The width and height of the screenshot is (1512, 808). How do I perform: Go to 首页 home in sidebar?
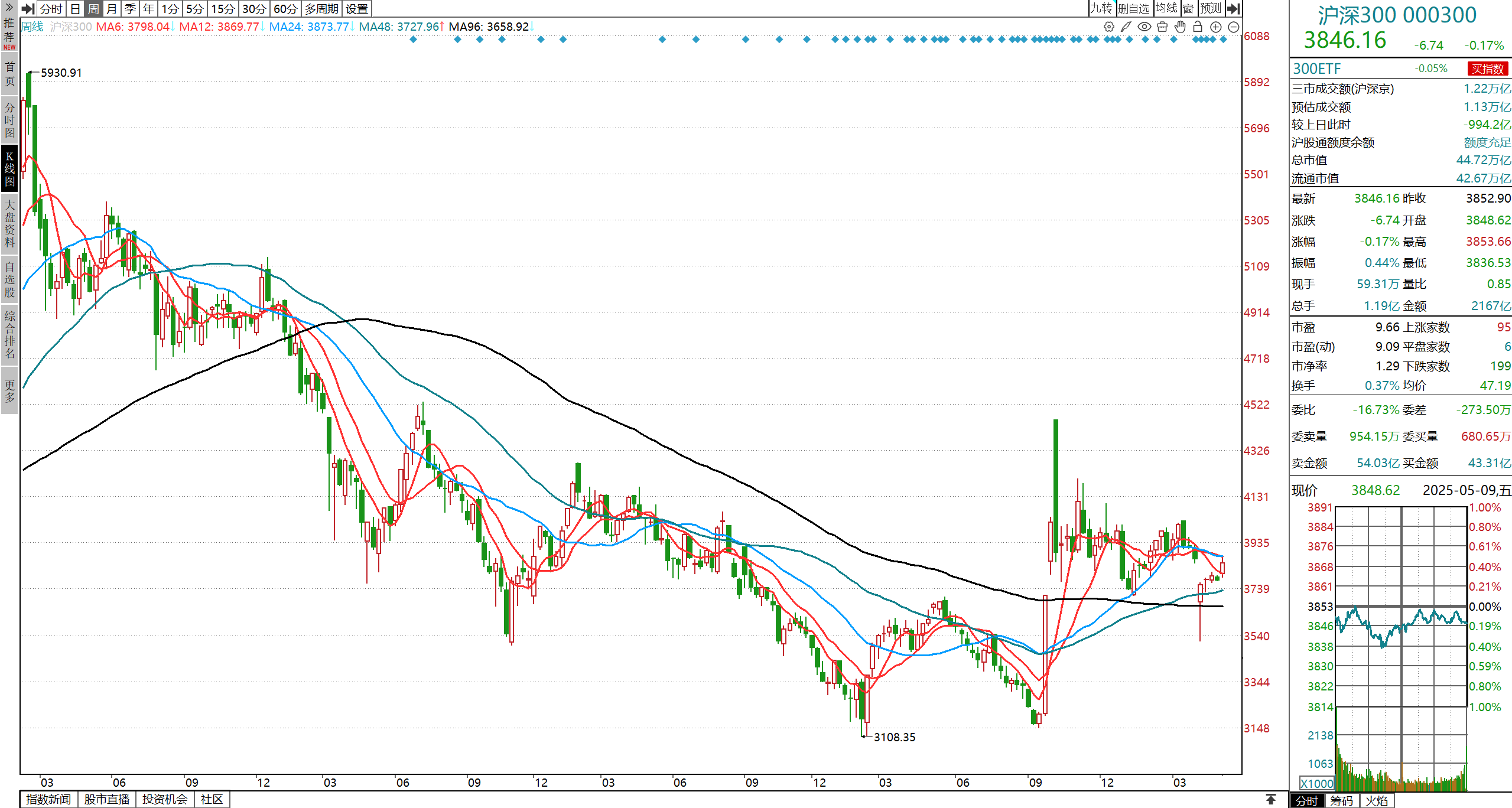[9, 74]
